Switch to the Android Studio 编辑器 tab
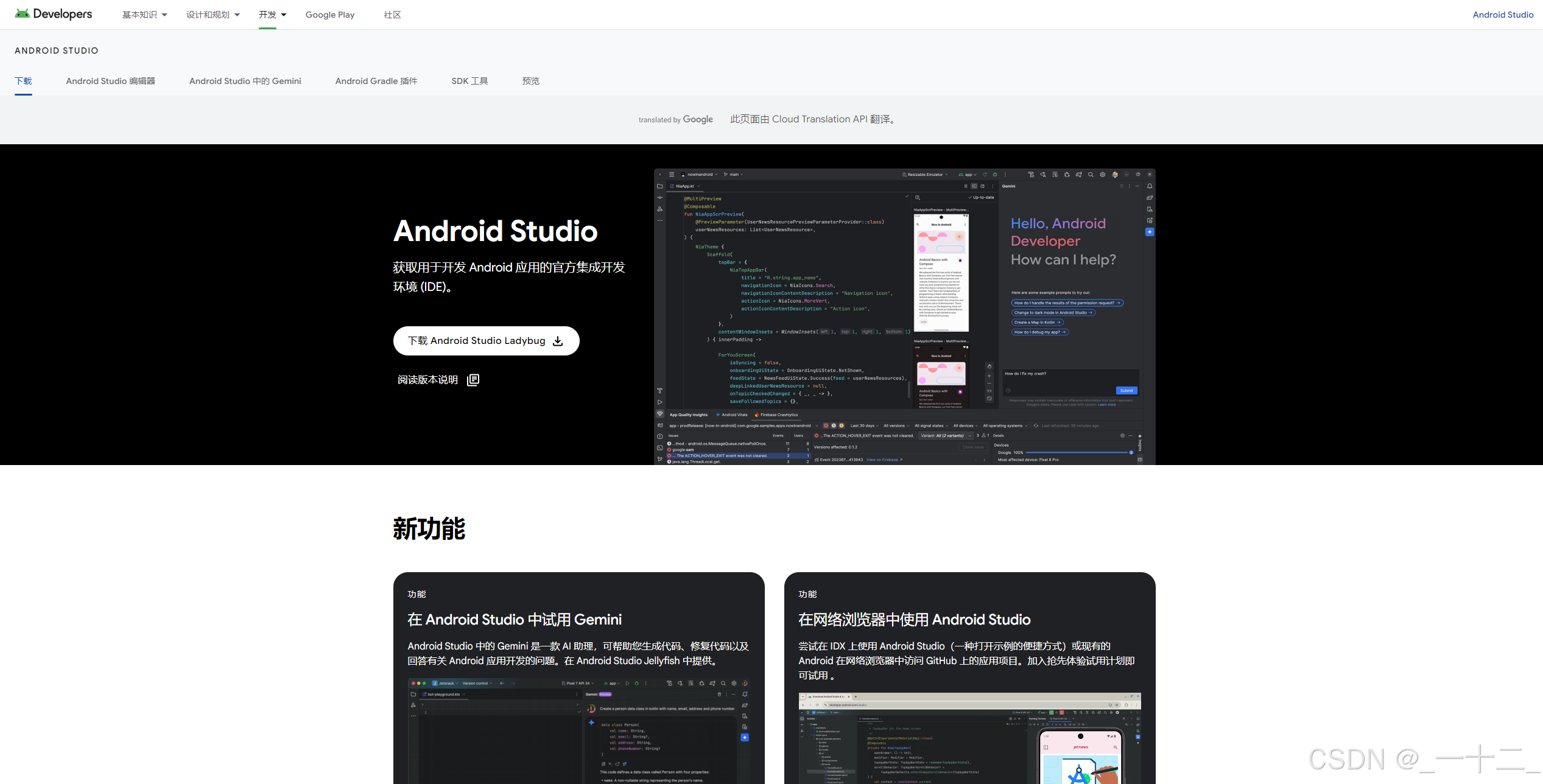This screenshot has height=784, width=1543. (110, 81)
